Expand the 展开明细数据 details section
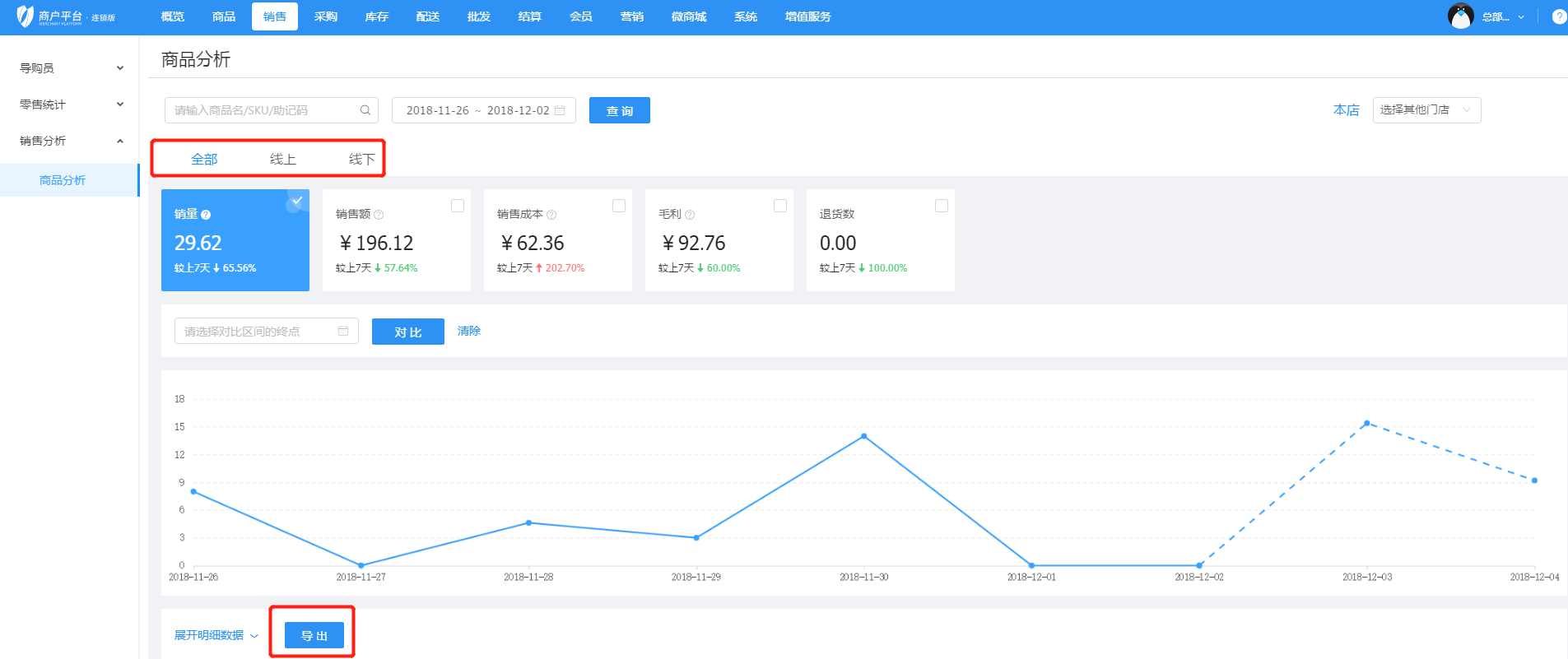This screenshot has height=659, width=1568. tap(216, 635)
